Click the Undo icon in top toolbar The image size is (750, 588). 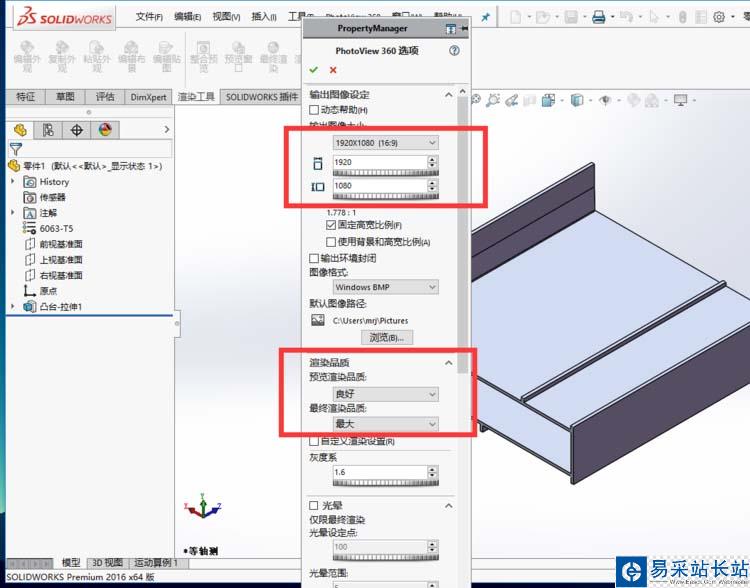626,17
